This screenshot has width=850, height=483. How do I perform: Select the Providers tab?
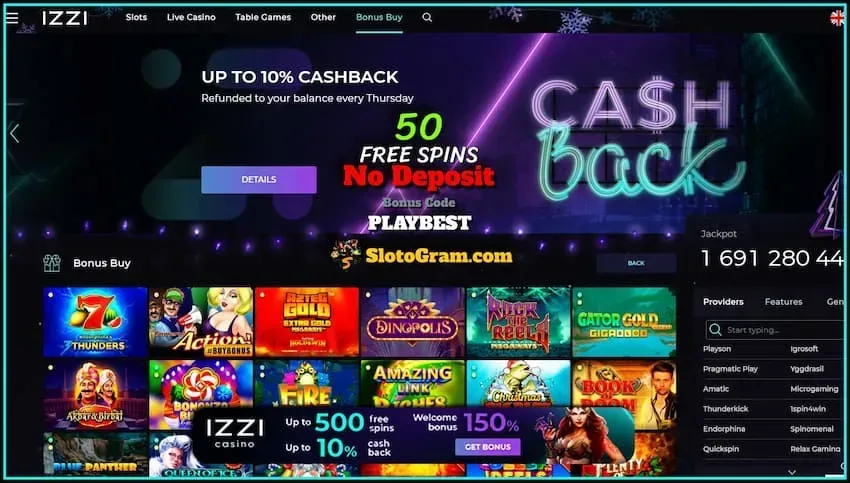[723, 301]
